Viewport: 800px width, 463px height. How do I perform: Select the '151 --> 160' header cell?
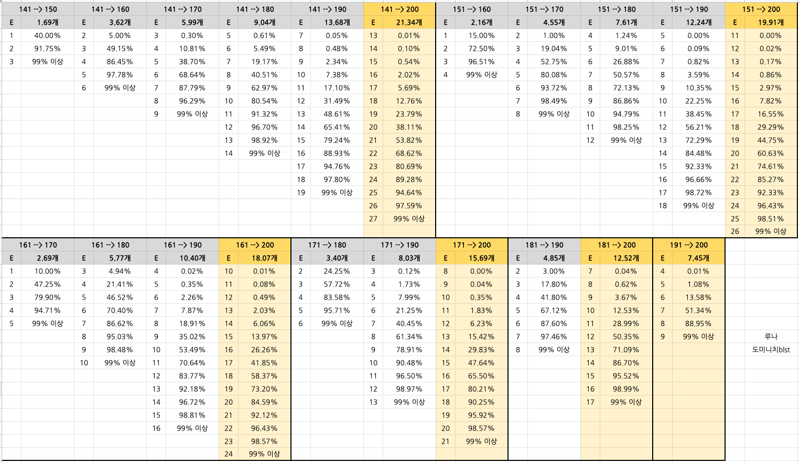tap(472, 9)
